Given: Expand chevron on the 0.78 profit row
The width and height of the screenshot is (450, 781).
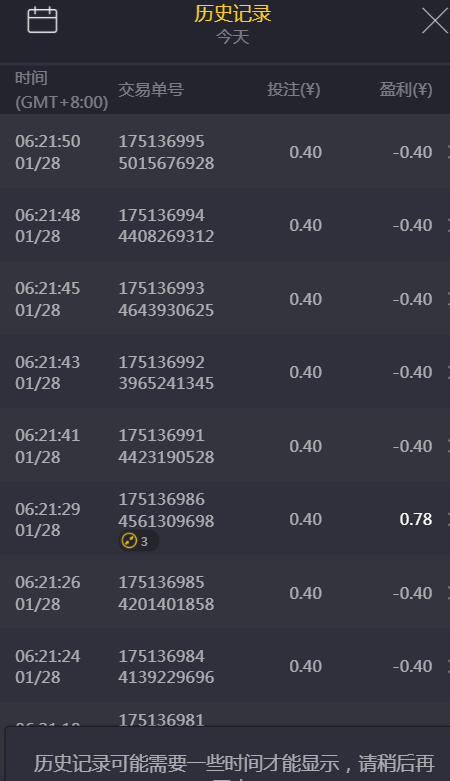Looking at the screenshot, I should click(448, 519).
